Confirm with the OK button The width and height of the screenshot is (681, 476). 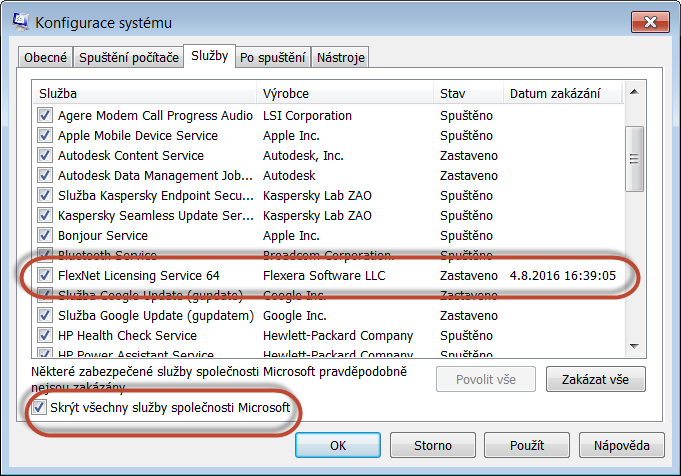click(x=337, y=445)
